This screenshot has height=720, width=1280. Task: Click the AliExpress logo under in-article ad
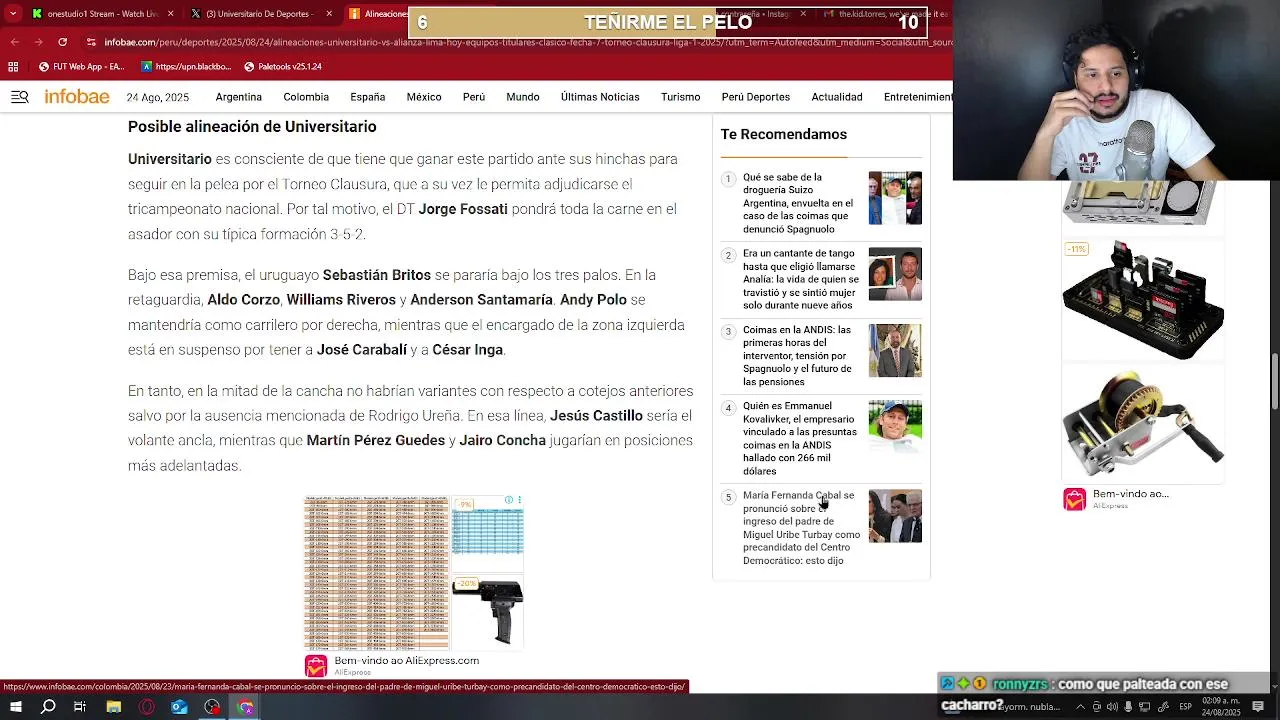(x=316, y=665)
